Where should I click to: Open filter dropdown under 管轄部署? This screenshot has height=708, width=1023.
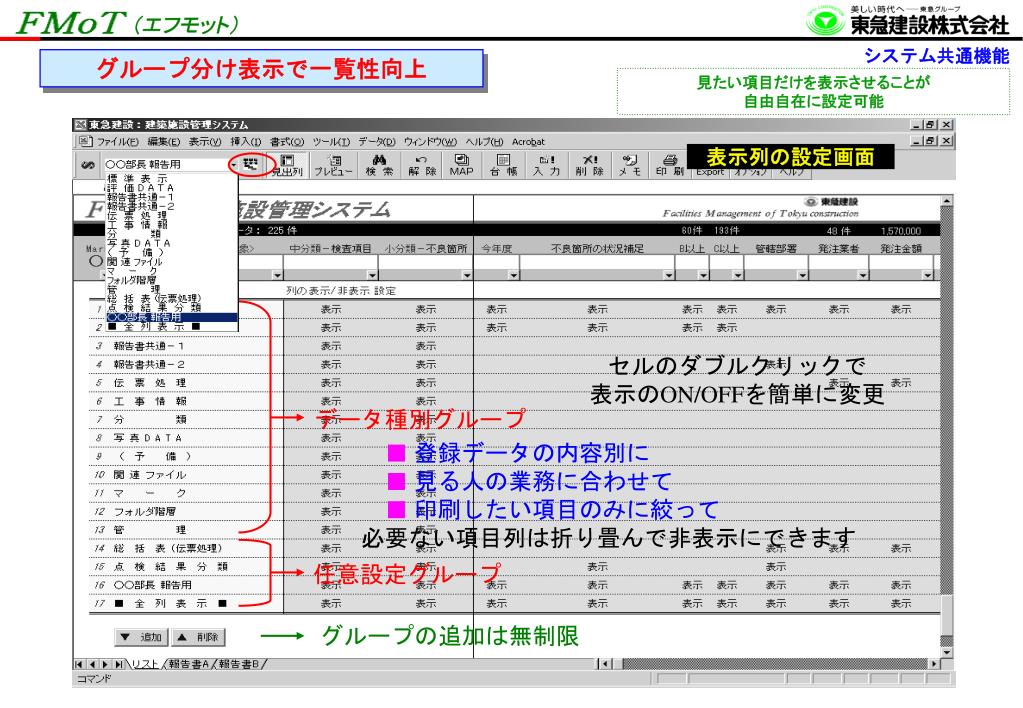[802, 275]
